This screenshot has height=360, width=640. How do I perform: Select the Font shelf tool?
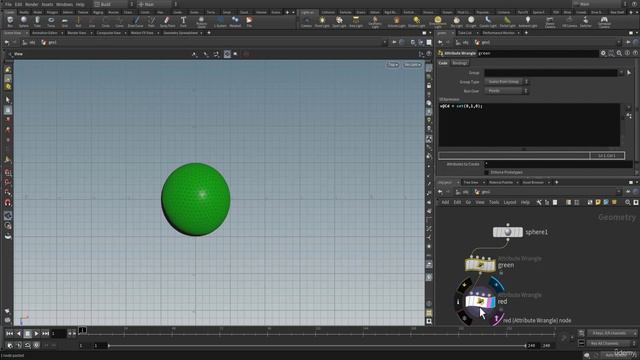click(x=183, y=22)
